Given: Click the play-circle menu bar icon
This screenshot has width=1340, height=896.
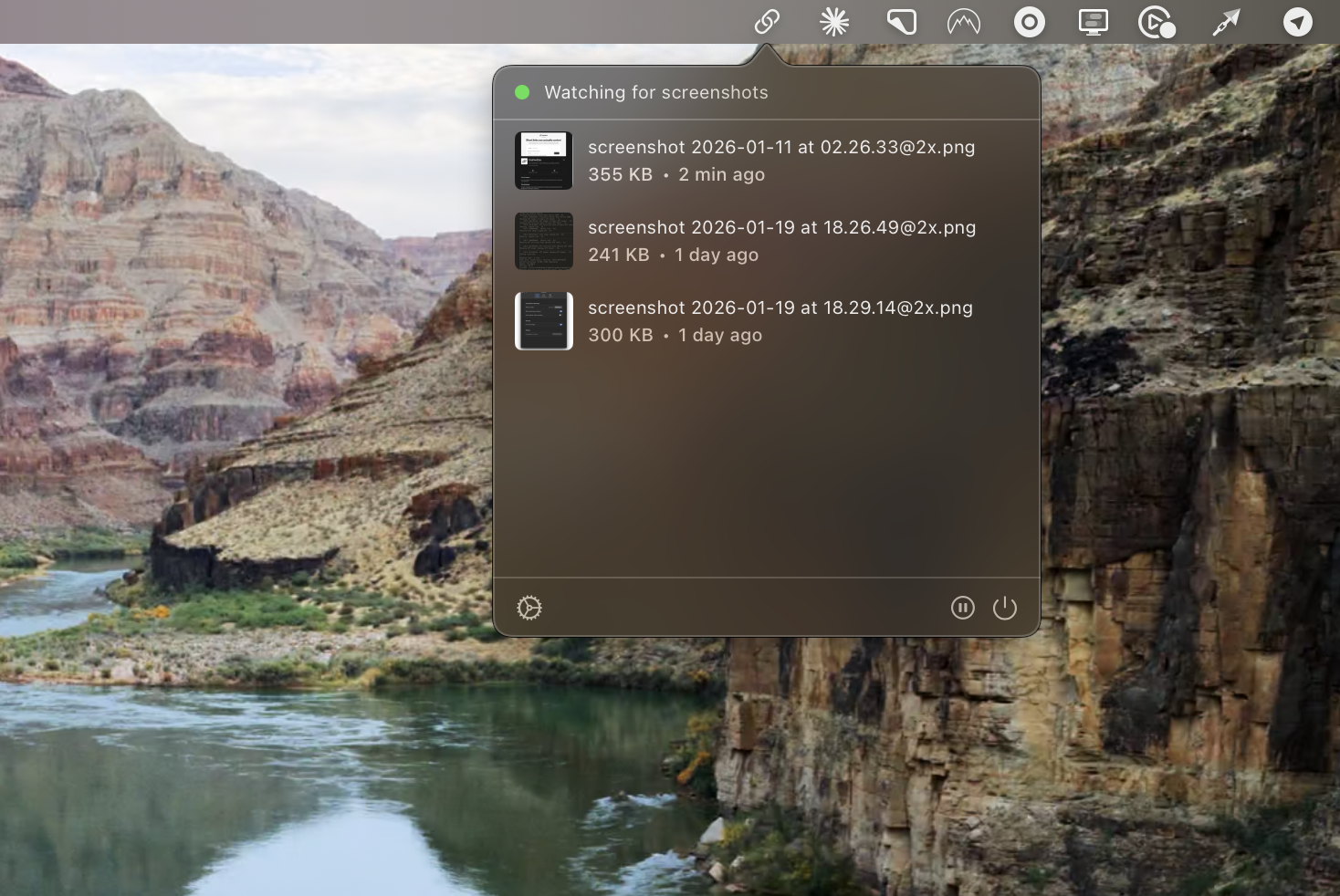Looking at the screenshot, I should coord(1156,22).
